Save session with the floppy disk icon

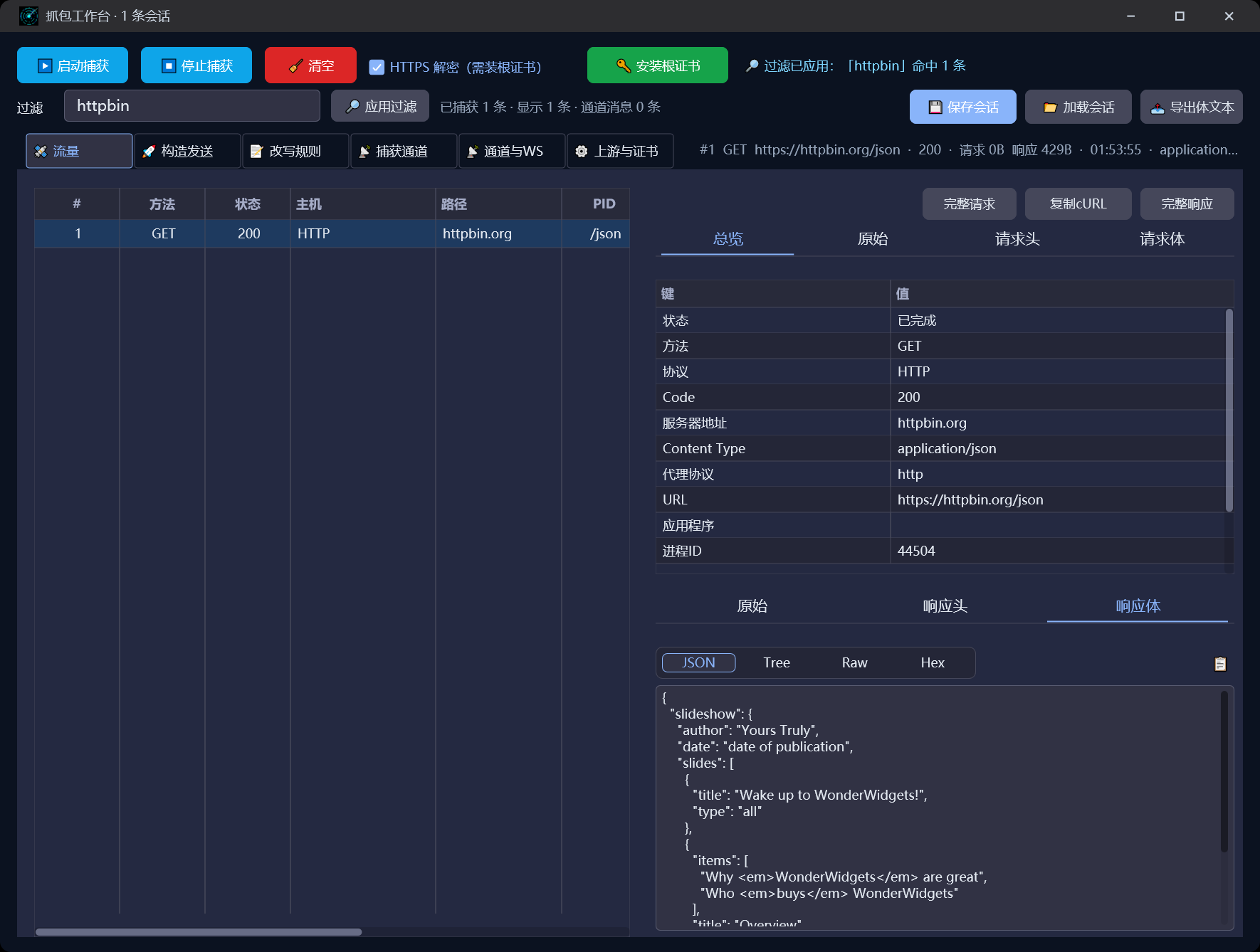point(963,107)
